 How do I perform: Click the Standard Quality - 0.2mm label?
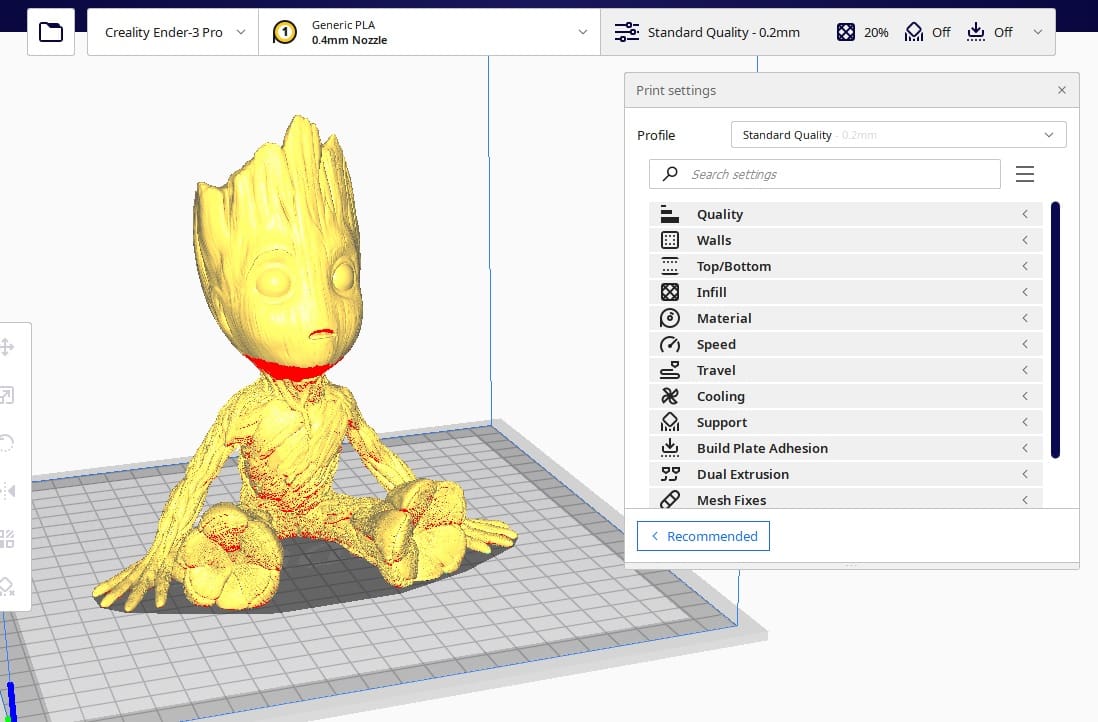point(723,32)
